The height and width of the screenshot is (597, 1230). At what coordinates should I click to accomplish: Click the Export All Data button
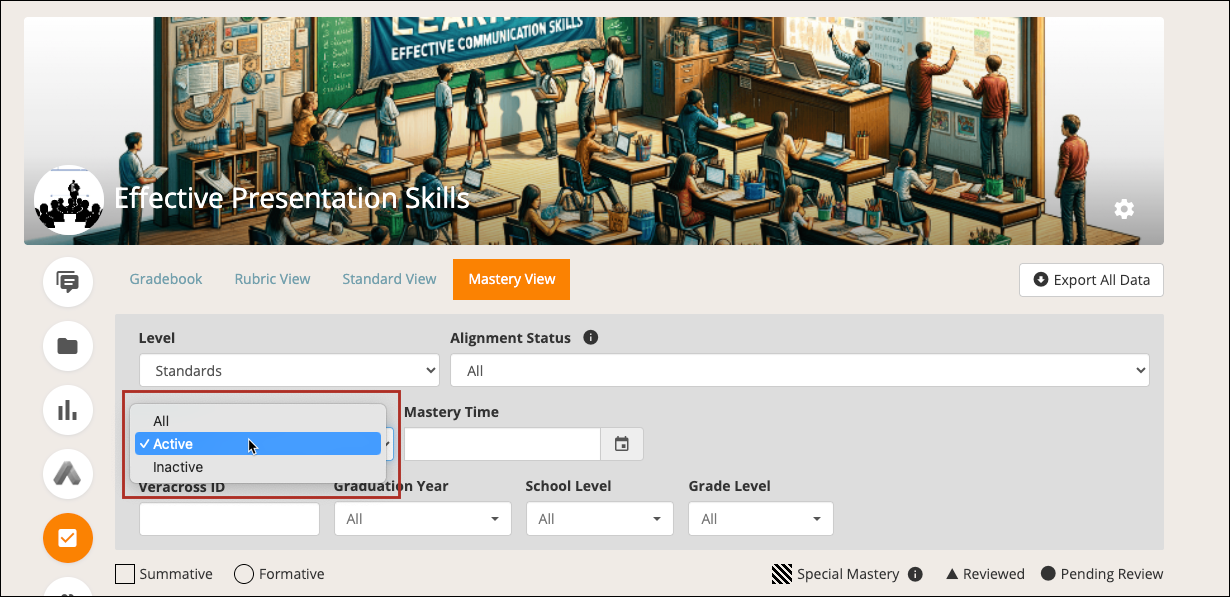click(x=1091, y=280)
